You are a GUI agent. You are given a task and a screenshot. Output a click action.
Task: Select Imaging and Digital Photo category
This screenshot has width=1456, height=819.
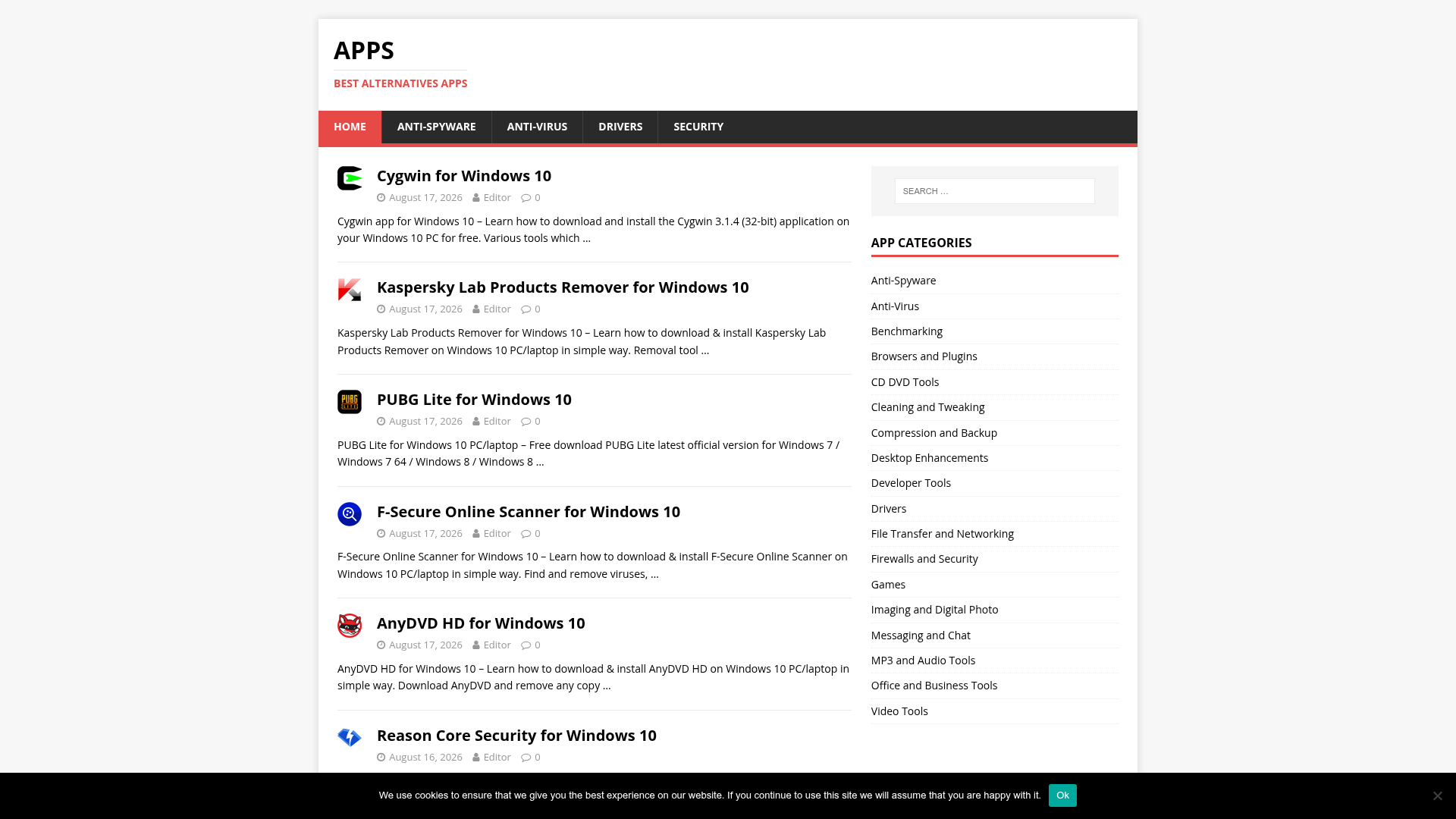point(934,610)
